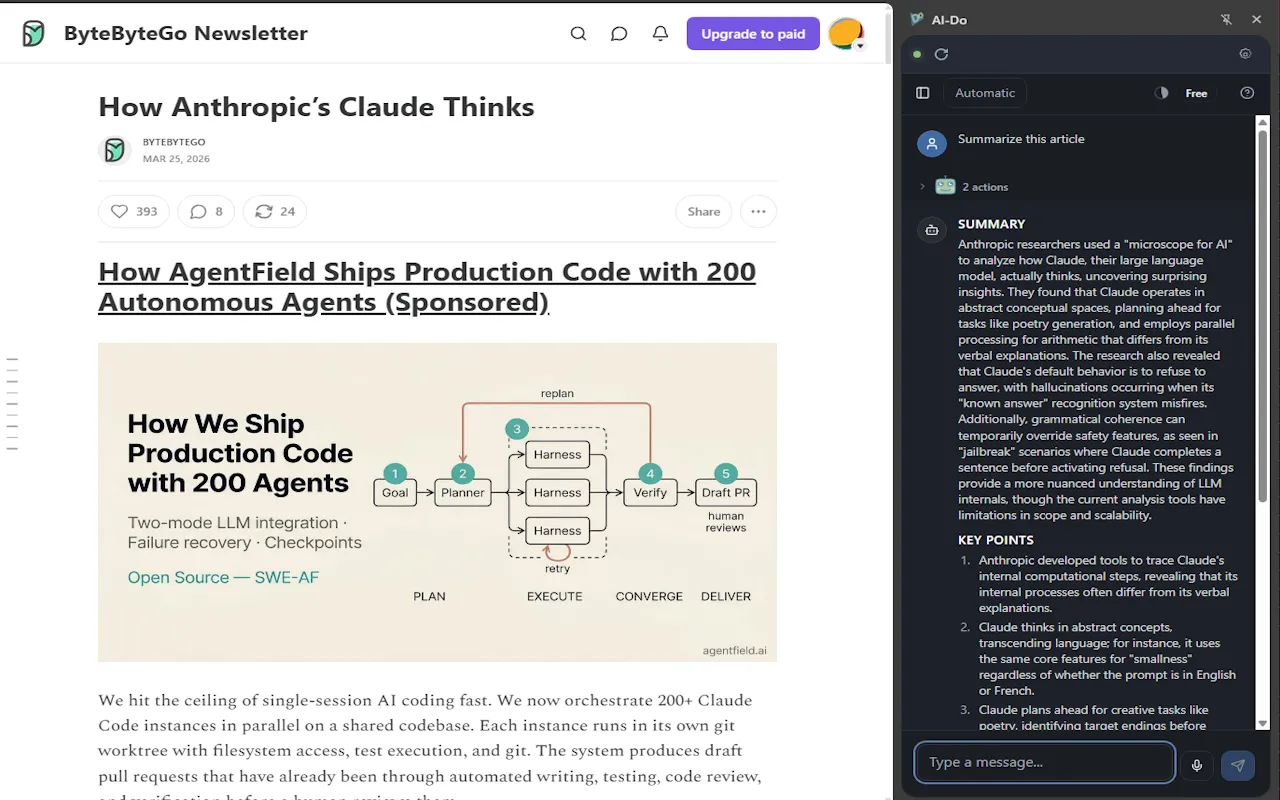The height and width of the screenshot is (800, 1280).
Task: Open the help question mark icon
Action: point(1246,92)
